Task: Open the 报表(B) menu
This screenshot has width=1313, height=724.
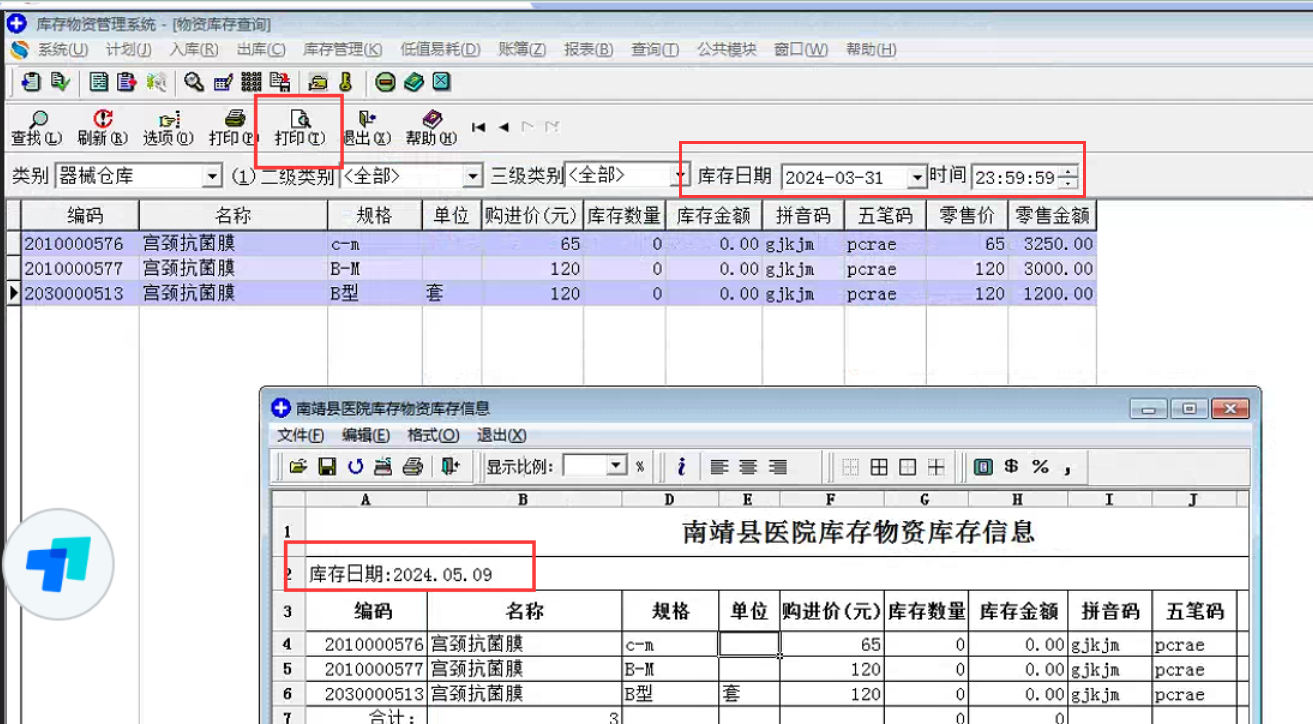Action: 589,49
